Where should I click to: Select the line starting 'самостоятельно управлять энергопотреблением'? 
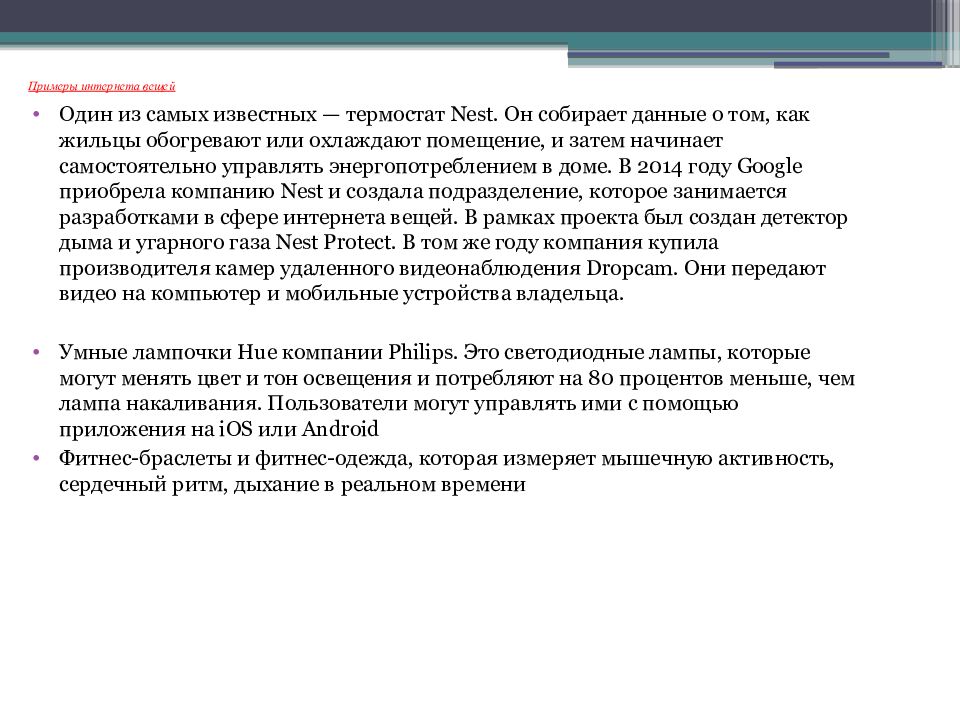point(430,166)
